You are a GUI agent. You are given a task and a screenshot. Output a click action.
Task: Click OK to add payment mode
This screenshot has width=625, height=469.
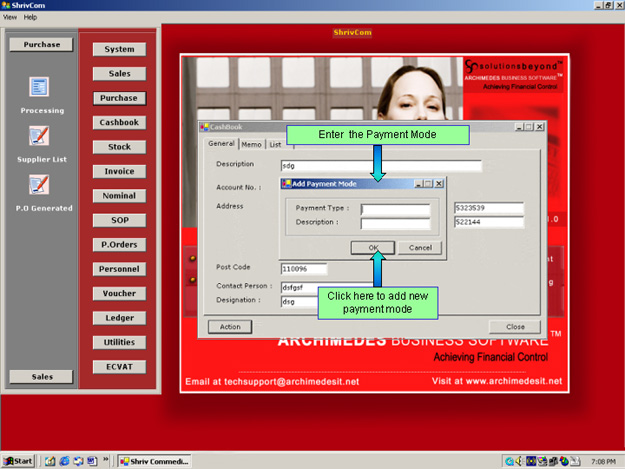point(373,247)
